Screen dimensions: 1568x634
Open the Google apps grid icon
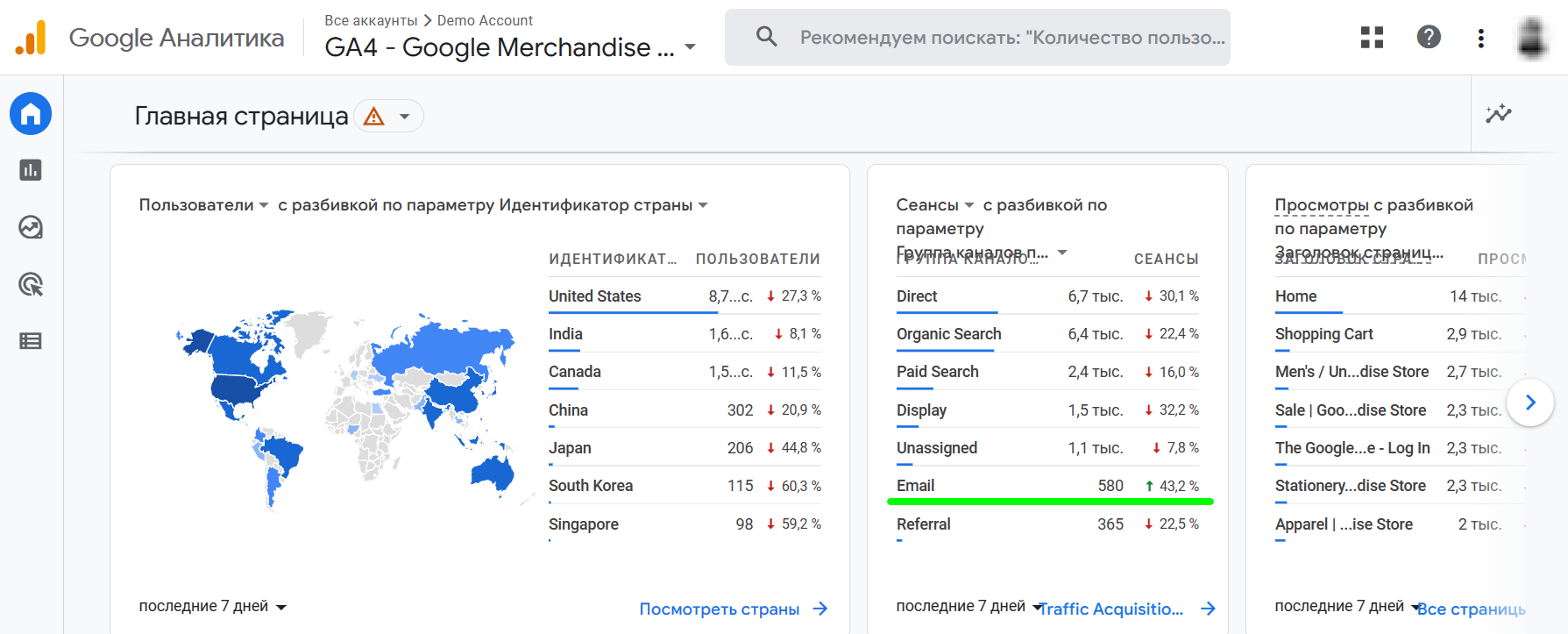[x=1372, y=37]
